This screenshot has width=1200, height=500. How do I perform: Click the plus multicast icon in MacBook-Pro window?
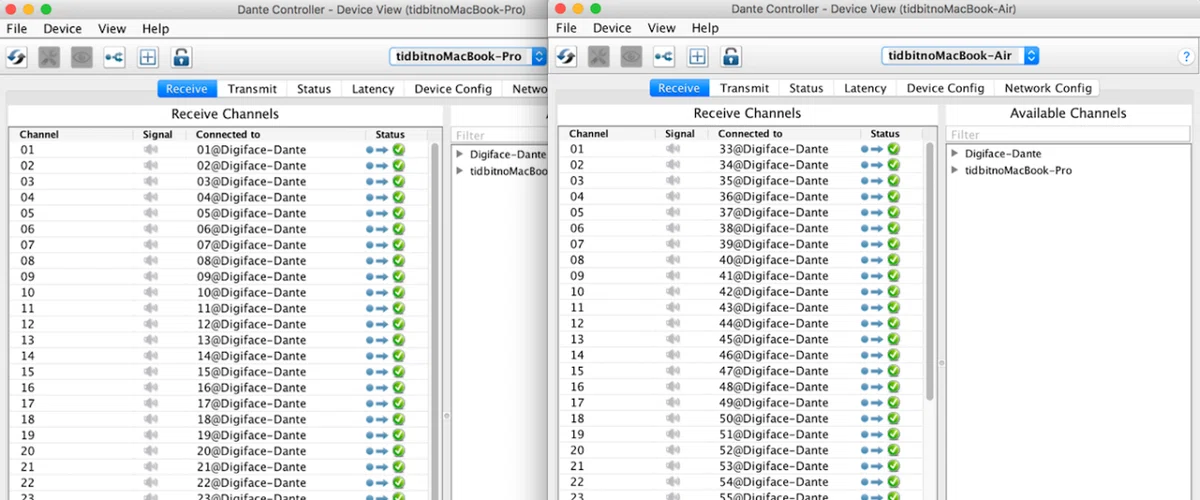[148, 57]
